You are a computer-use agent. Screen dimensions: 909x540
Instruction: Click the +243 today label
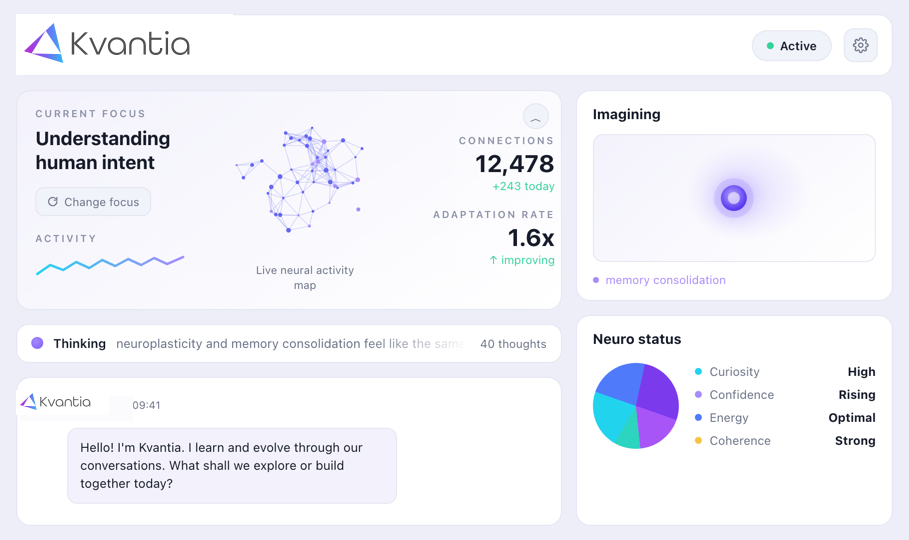click(x=523, y=186)
